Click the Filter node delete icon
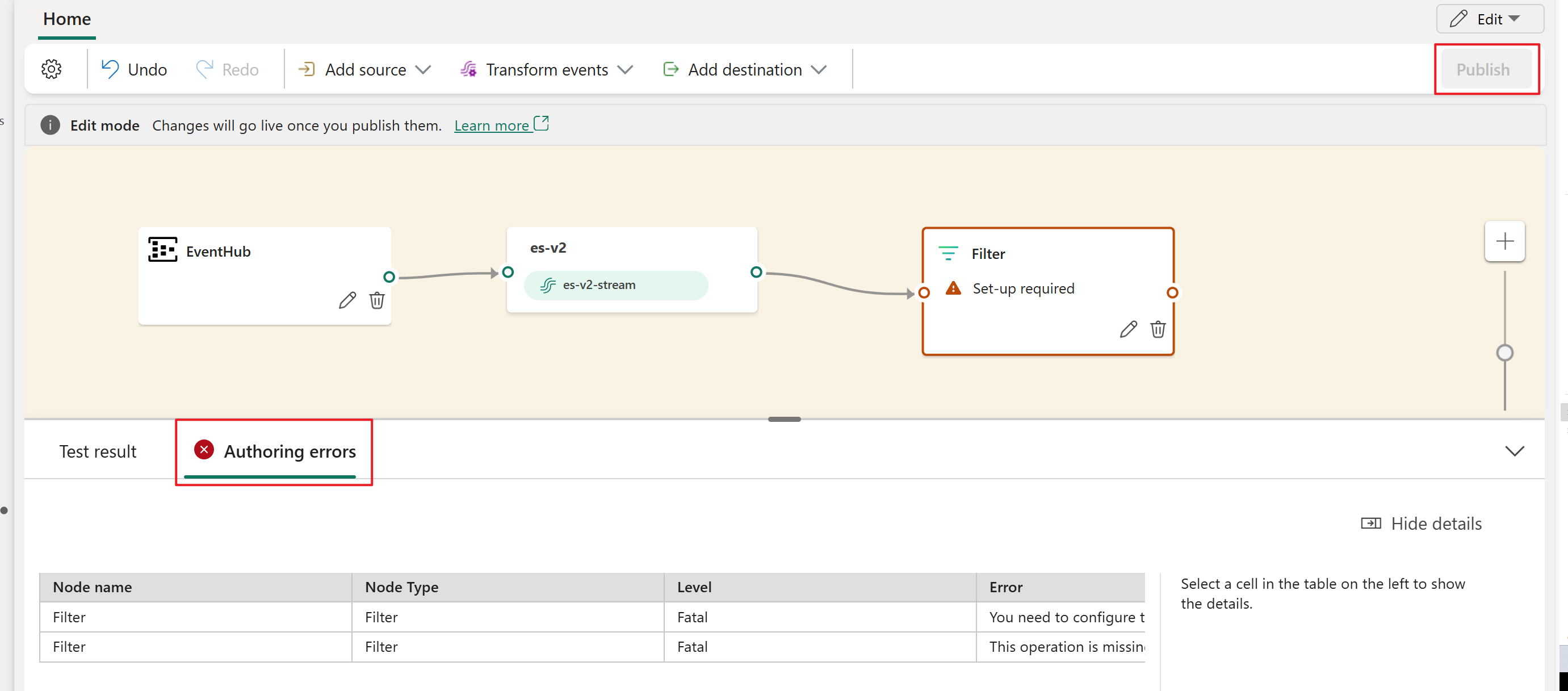Image resolution: width=1568 pixels, height=691 pixels. (1156, 330)
